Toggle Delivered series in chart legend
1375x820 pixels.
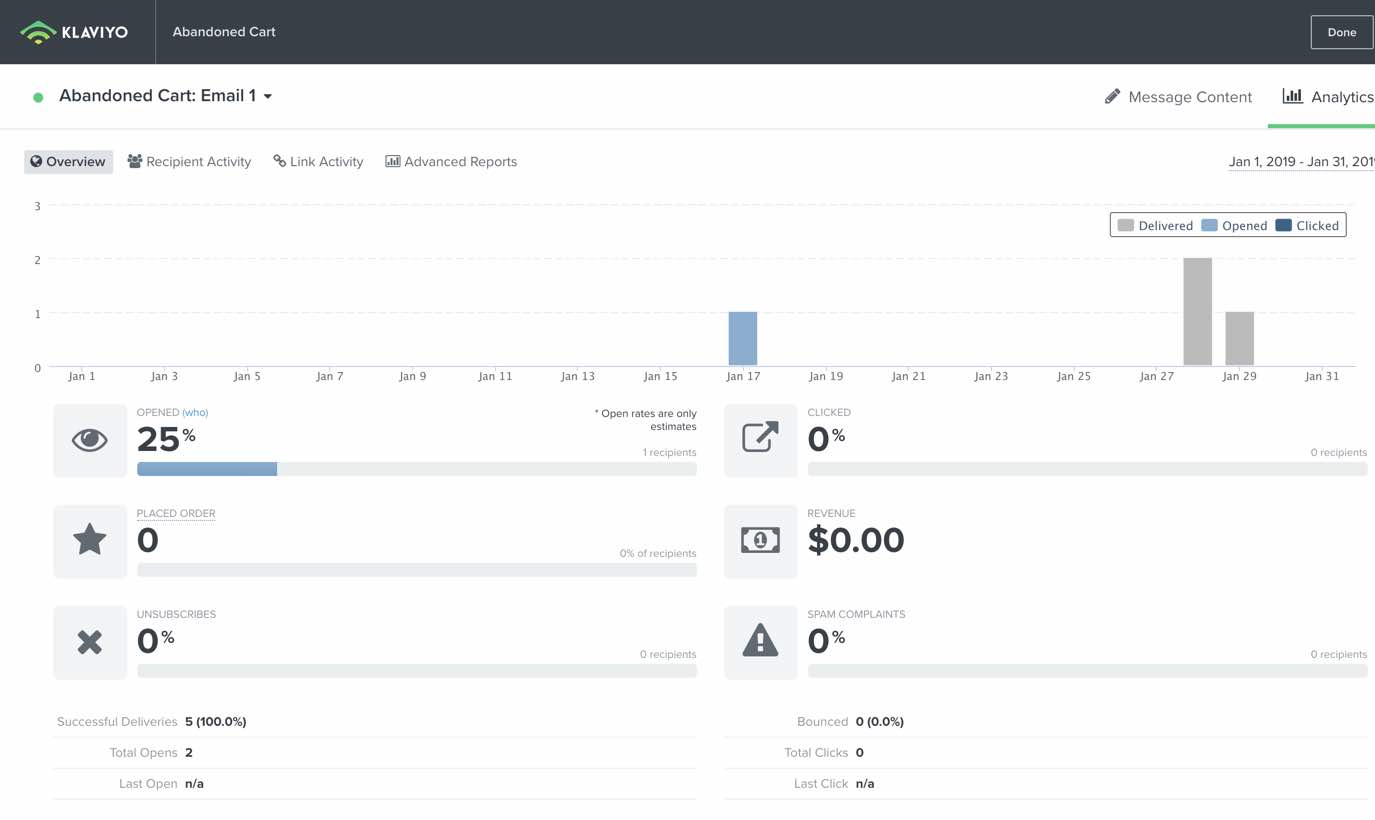pos(1155,226)
